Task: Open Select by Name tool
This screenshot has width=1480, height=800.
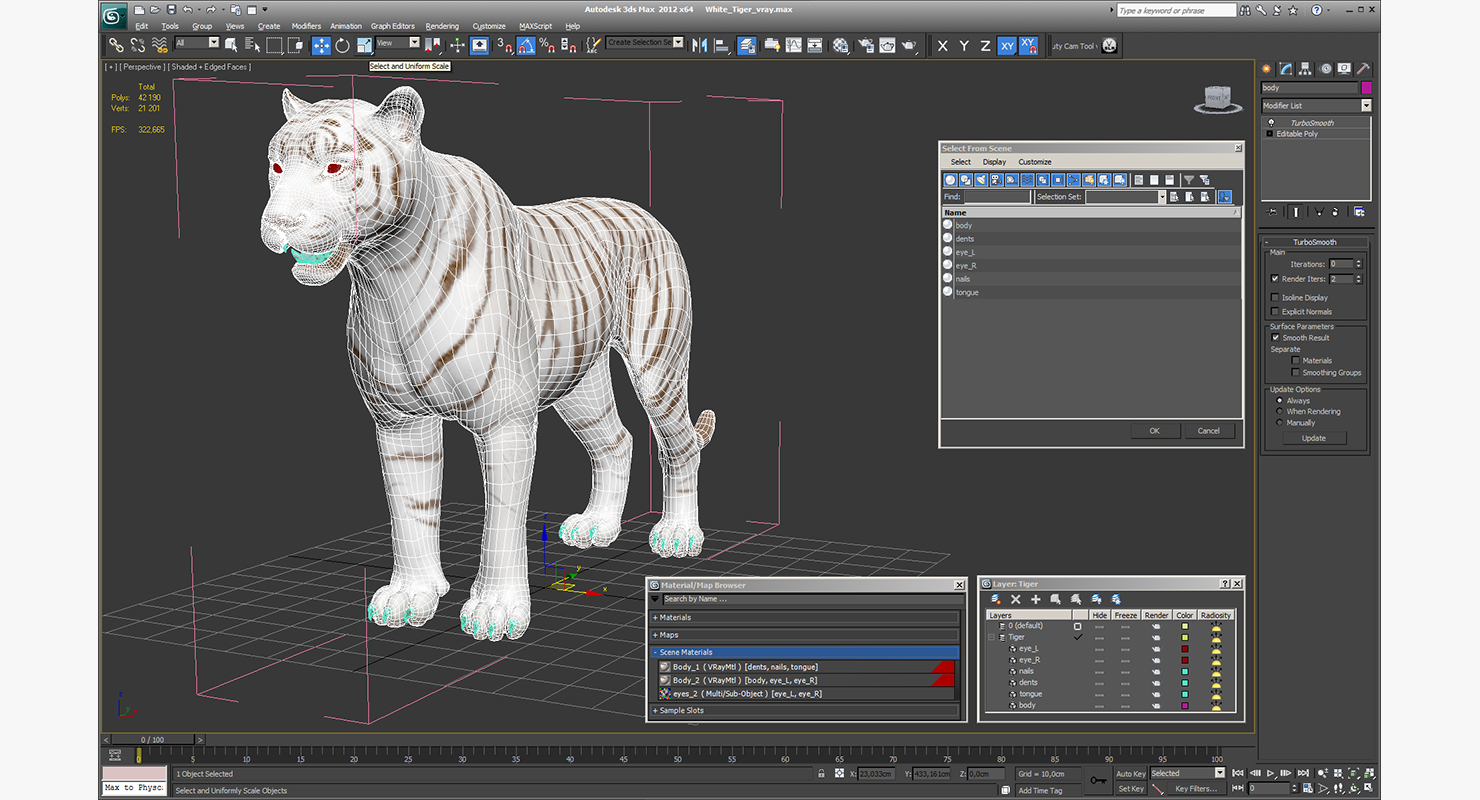Action: coord(252,45)
